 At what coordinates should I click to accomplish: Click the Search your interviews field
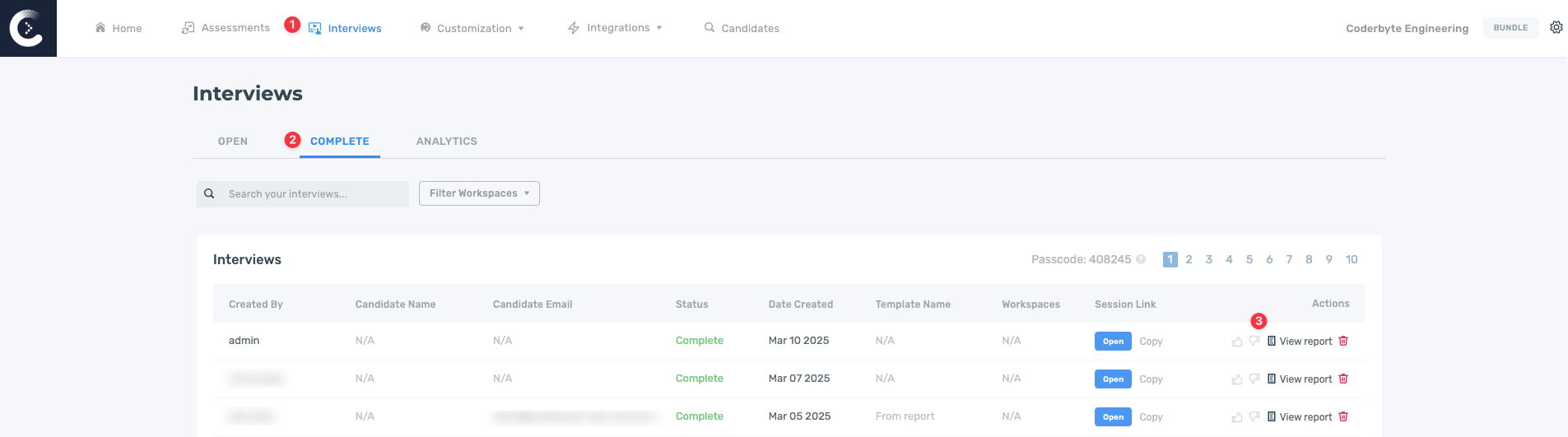click(313, 194)
